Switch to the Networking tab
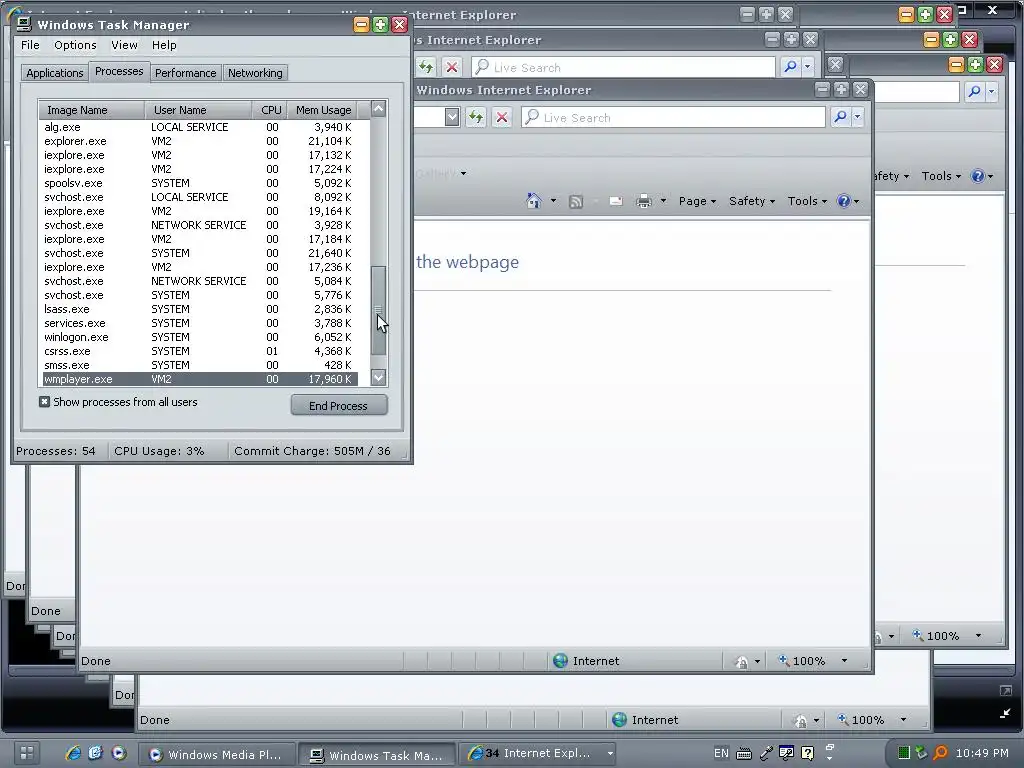 [x=255, y=73]
